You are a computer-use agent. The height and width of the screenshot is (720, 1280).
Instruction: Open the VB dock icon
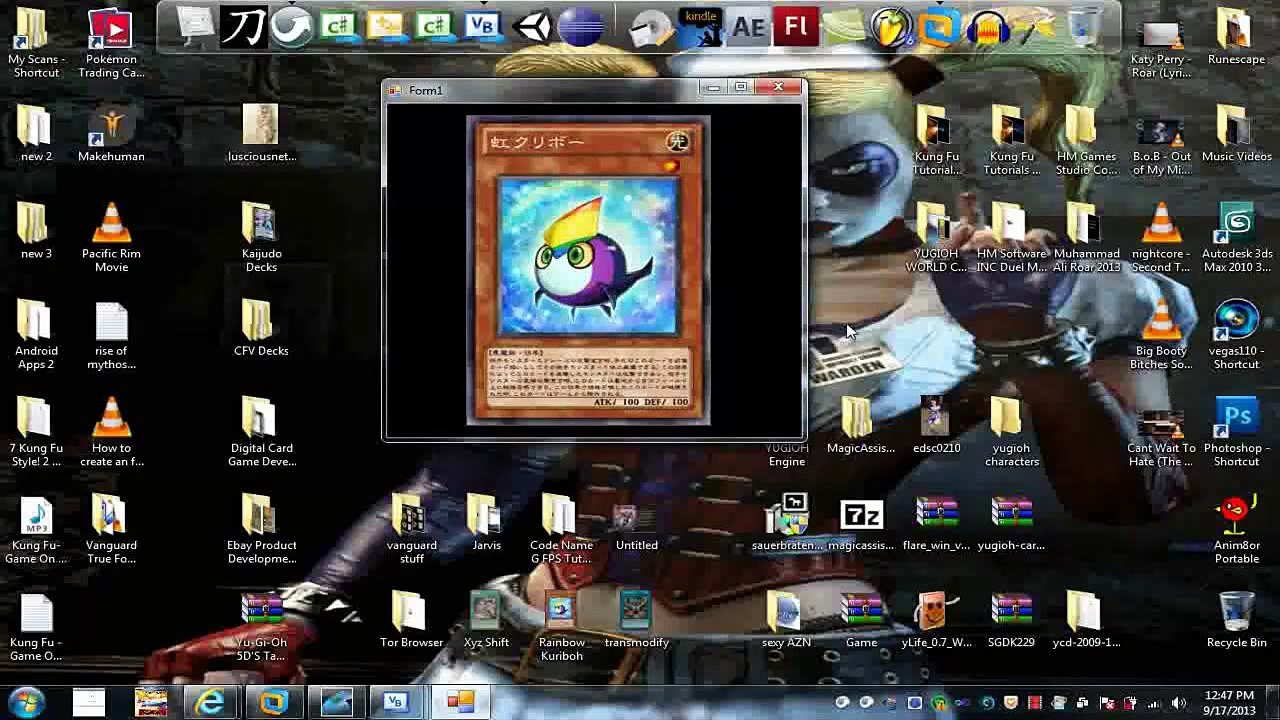pos(483,27)
